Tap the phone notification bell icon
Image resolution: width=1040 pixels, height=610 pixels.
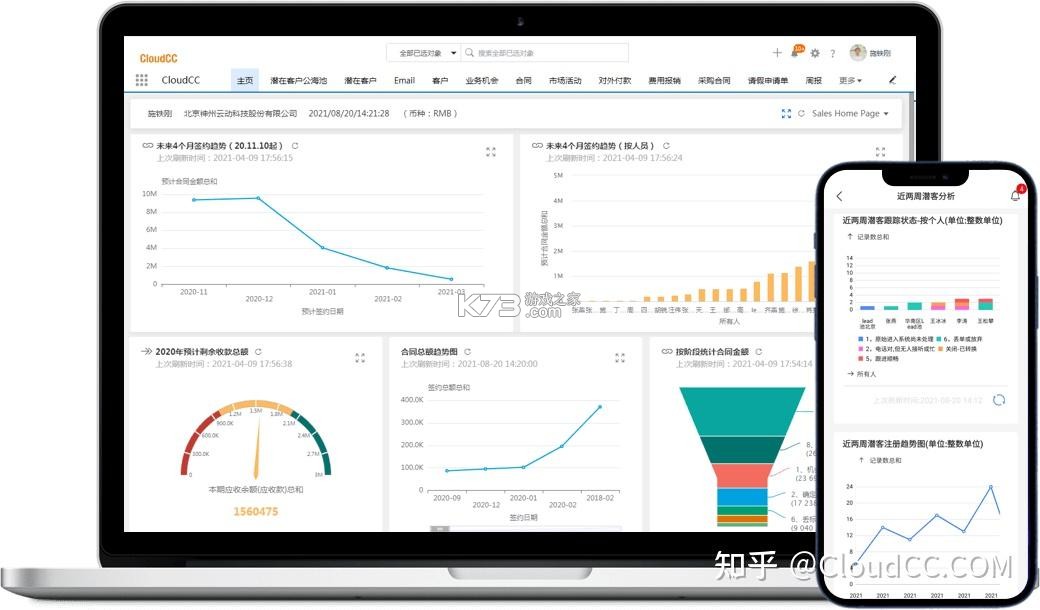(1015, 196)
